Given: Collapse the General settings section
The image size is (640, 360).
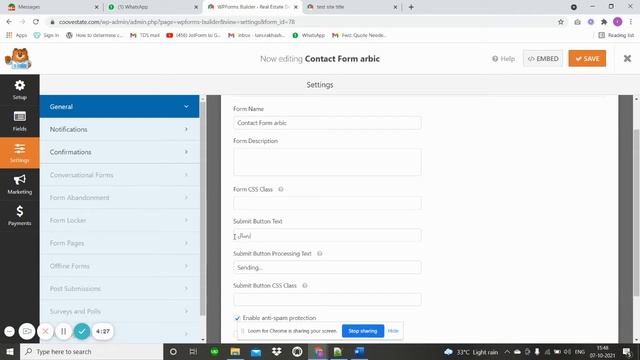Looking at the screenshot, I should coord(120,107).
